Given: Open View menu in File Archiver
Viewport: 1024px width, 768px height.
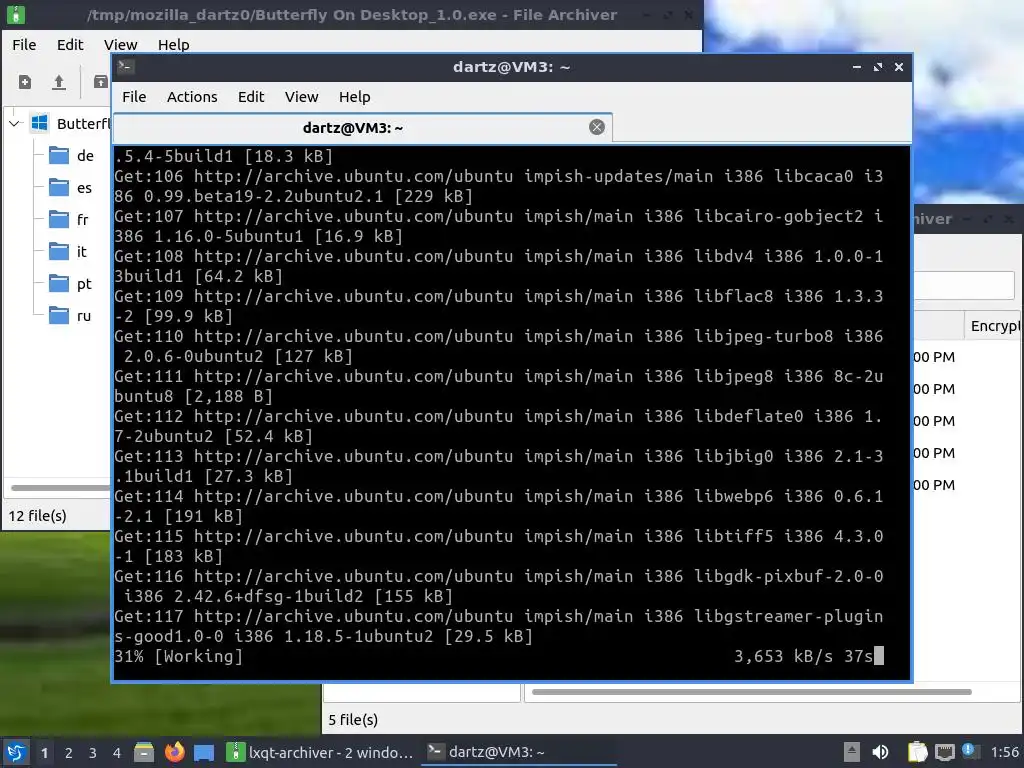Looking at the screenshot, I should [x=120, y=44].
